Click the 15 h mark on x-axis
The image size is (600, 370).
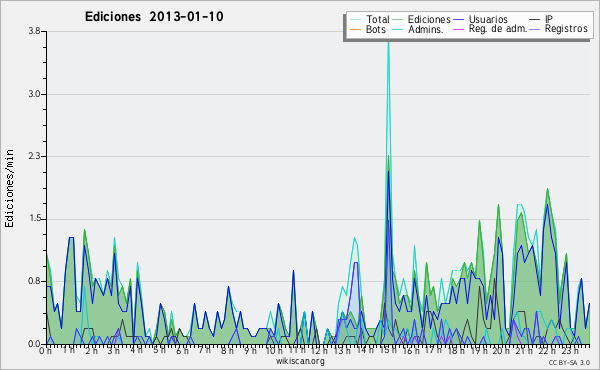[388, 350]
